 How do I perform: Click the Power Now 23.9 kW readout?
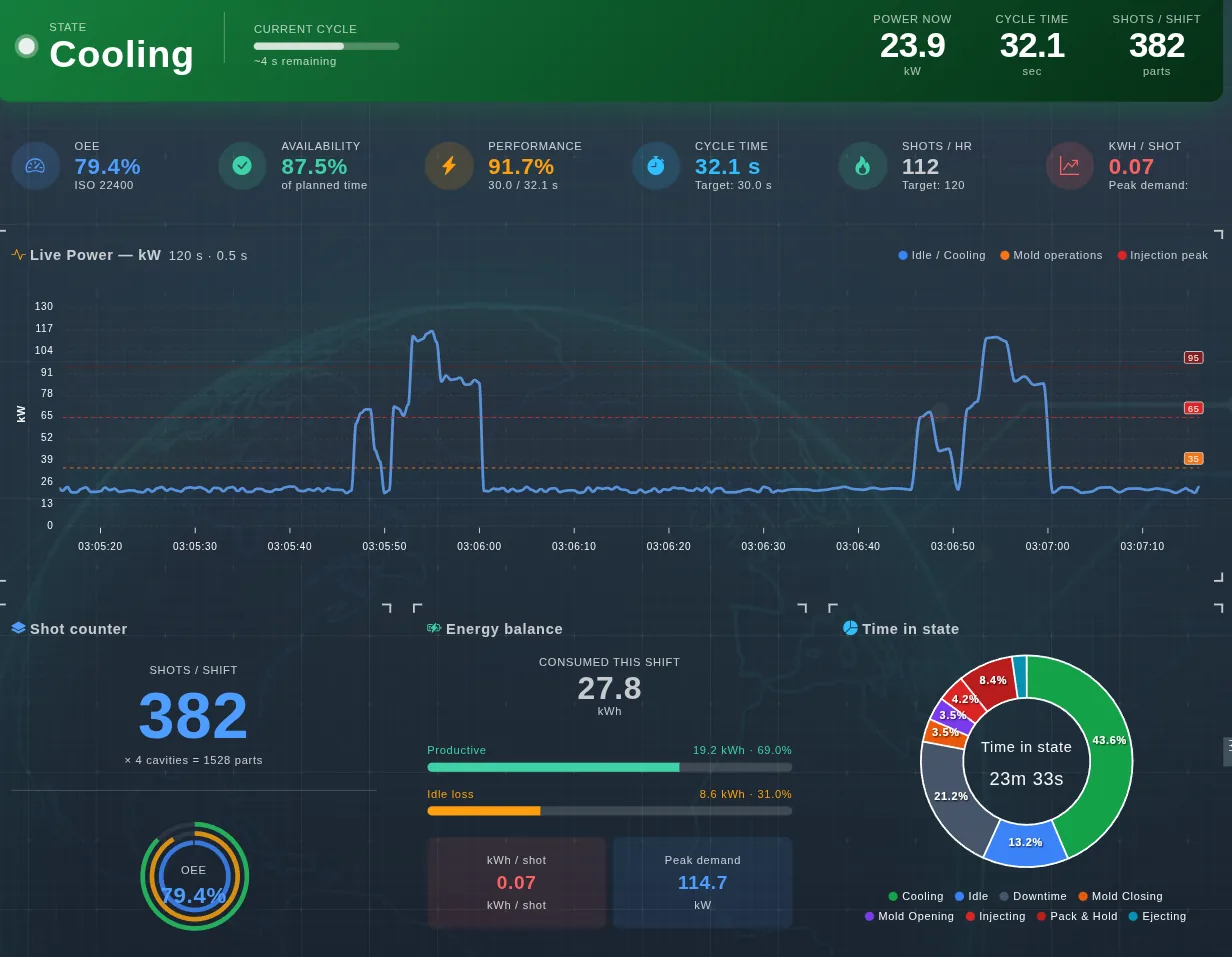point(912,45)
